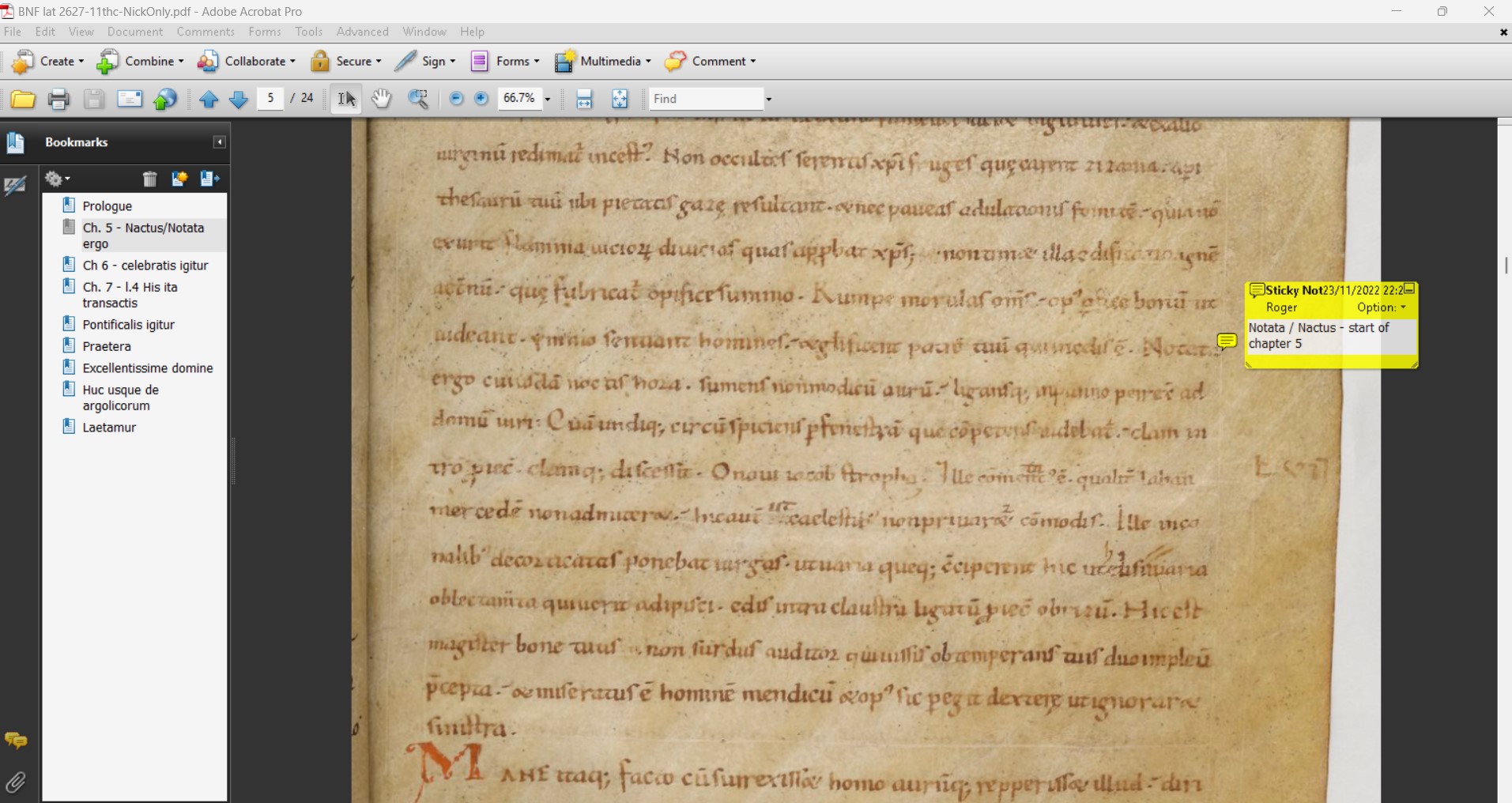
Task: Select the Laetamur bookmark
Action: click(x=109, y=428)
